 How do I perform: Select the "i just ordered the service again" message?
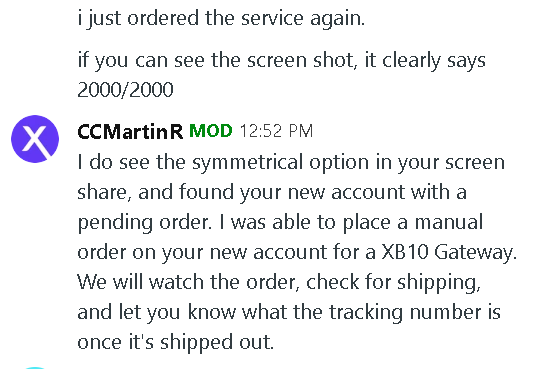[x=221, y=18]
